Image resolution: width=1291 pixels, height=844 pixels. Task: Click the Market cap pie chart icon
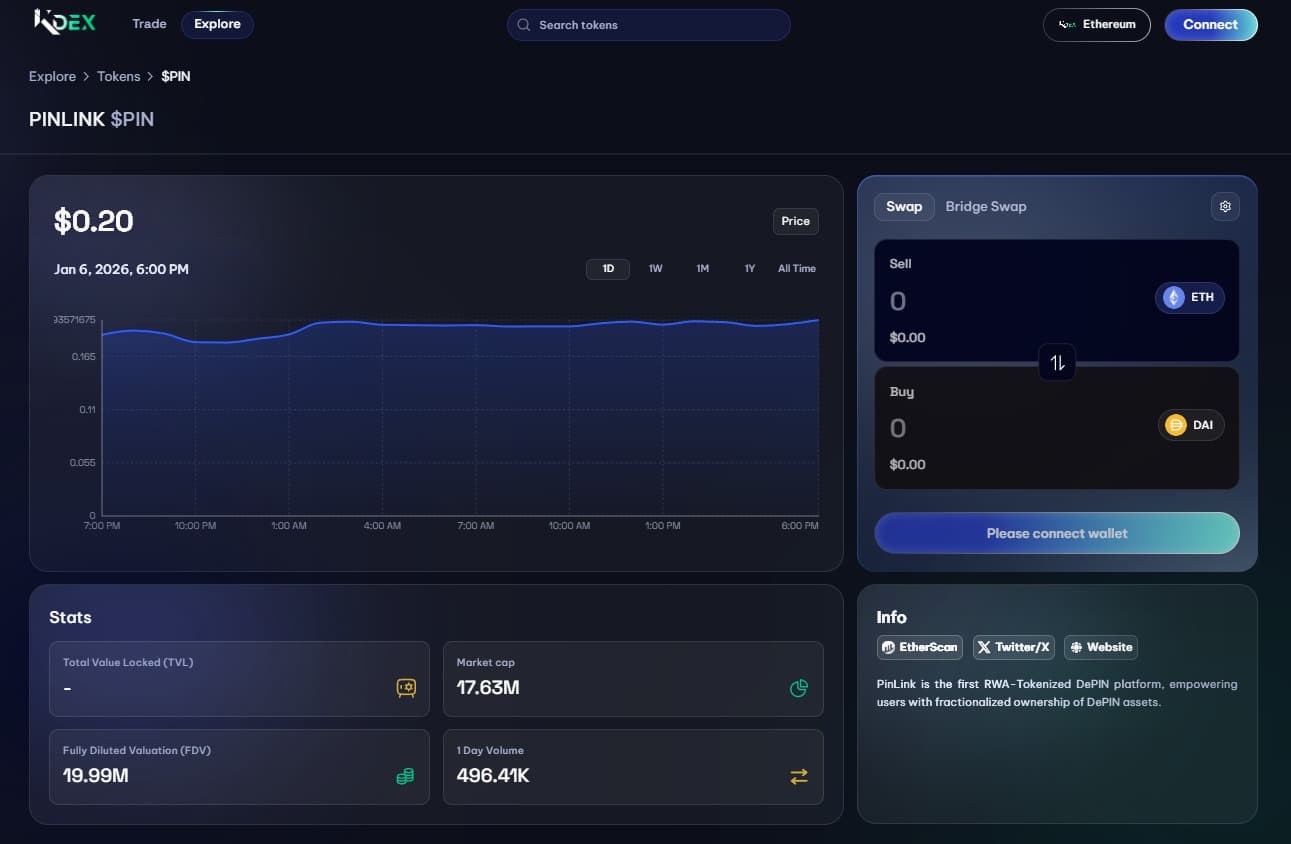tap(798, 688)
